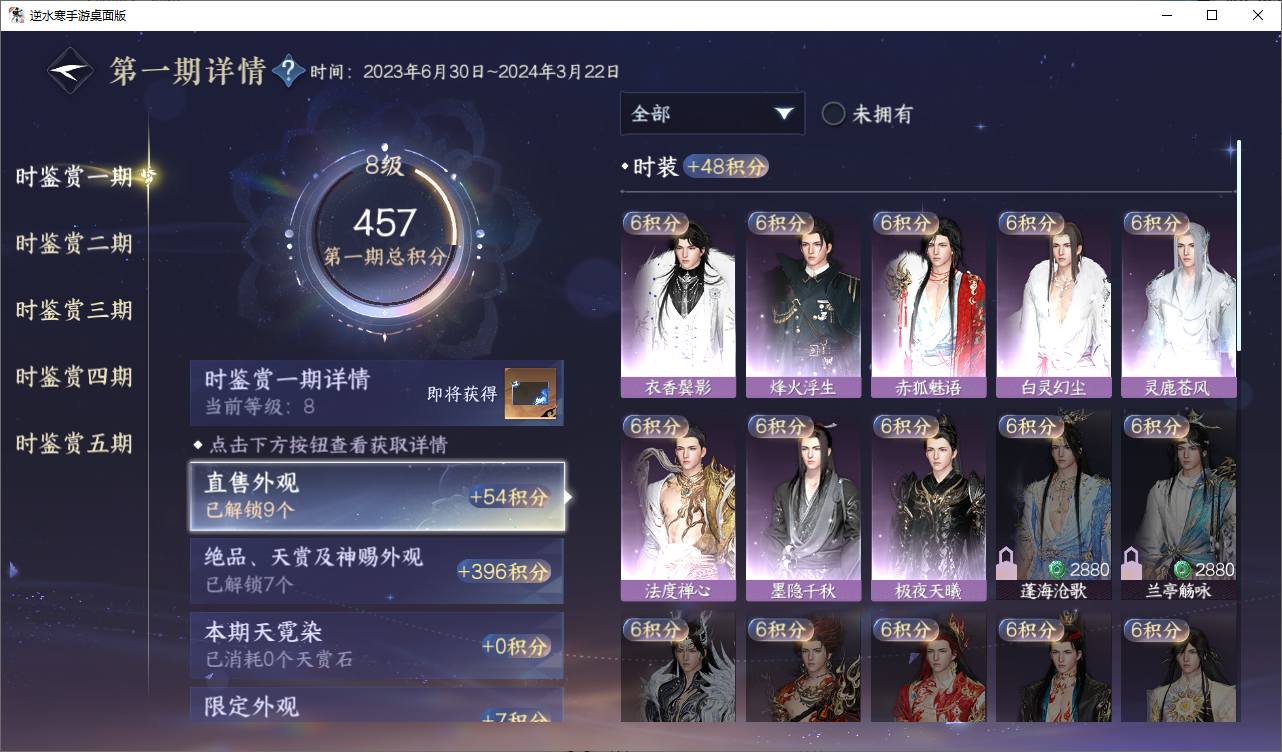Click the small arrow at left screen edge
The image size is (1282, 752).
coord(13,570)
